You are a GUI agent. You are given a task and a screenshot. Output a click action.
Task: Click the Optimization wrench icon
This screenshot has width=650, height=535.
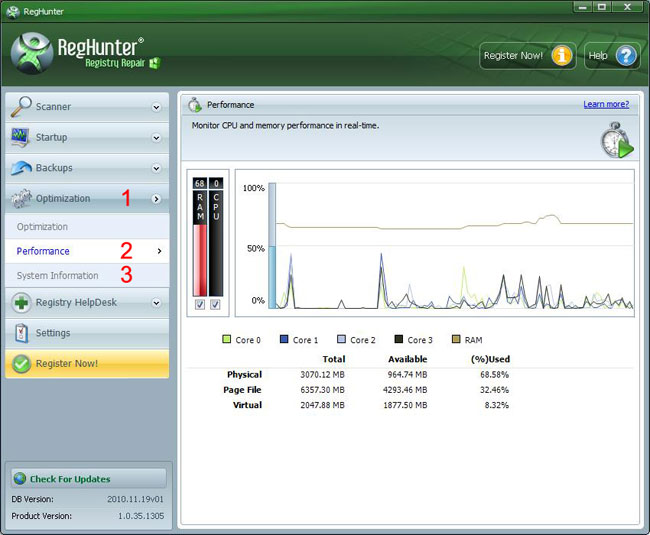20,198
